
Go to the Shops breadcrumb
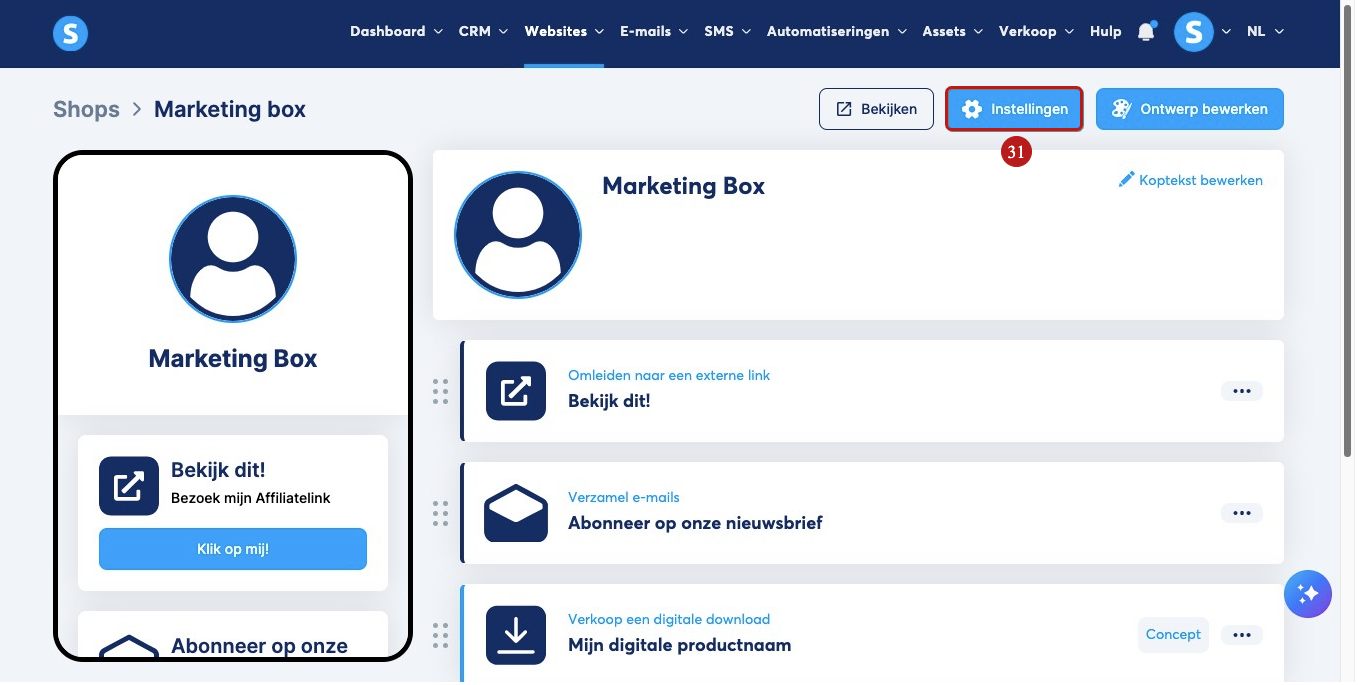coord(86,110)
